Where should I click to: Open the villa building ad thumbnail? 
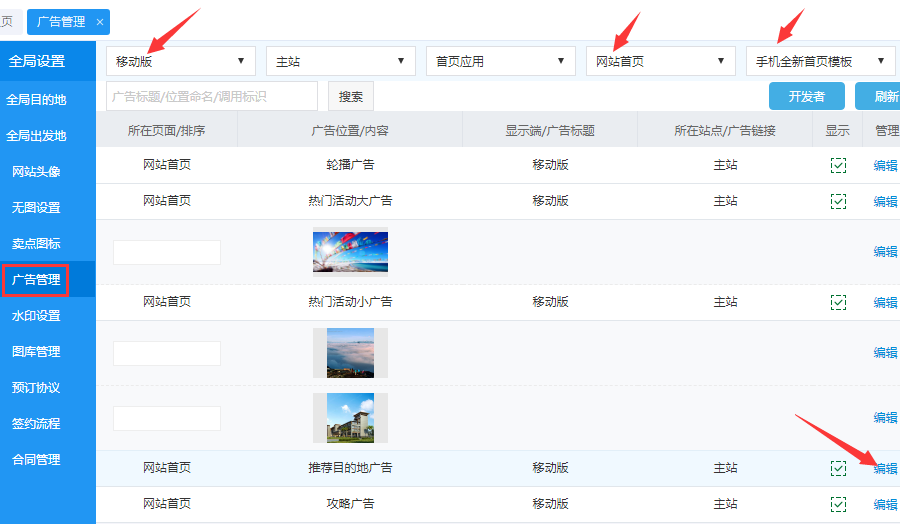[350, 417]
